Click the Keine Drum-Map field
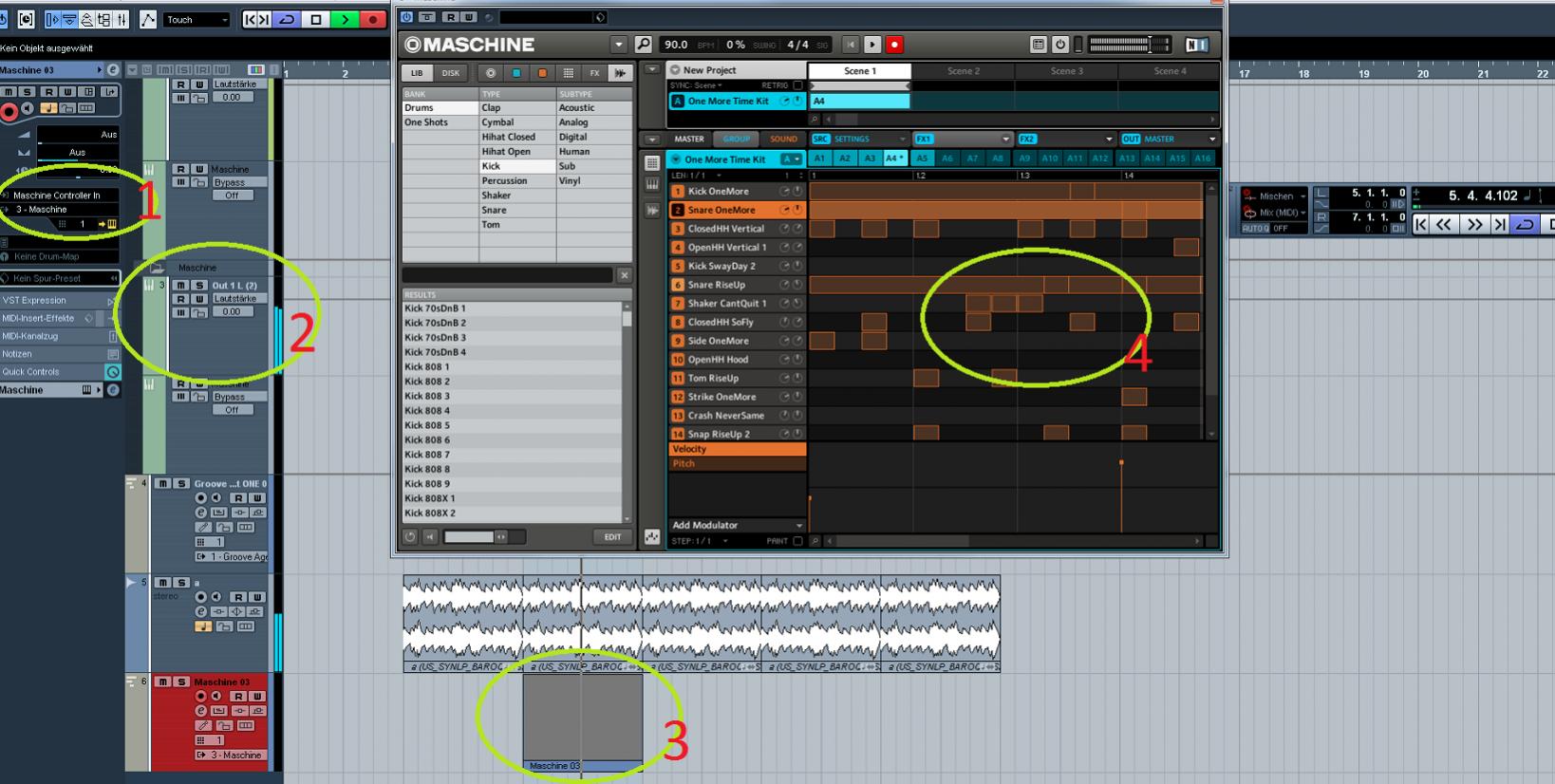The width and height of the screenshot is (1555, 784). [60, 256]
